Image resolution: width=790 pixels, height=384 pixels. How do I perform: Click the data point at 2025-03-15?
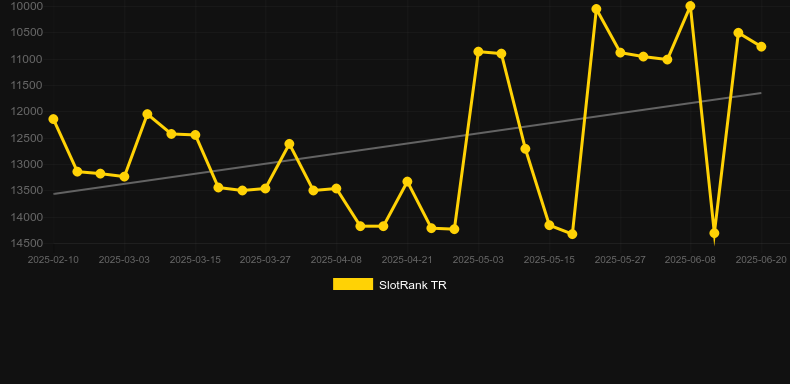tap(195, 135)
